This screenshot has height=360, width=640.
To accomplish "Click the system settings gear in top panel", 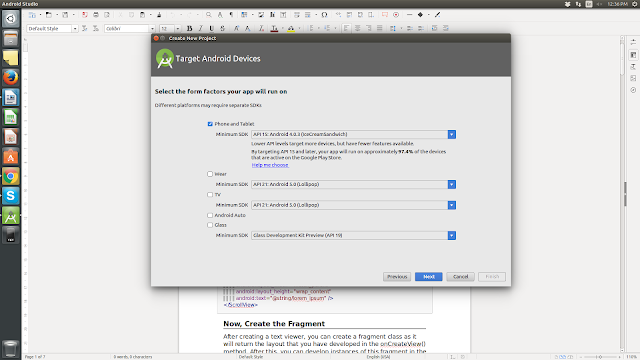I will coord(635,4).
